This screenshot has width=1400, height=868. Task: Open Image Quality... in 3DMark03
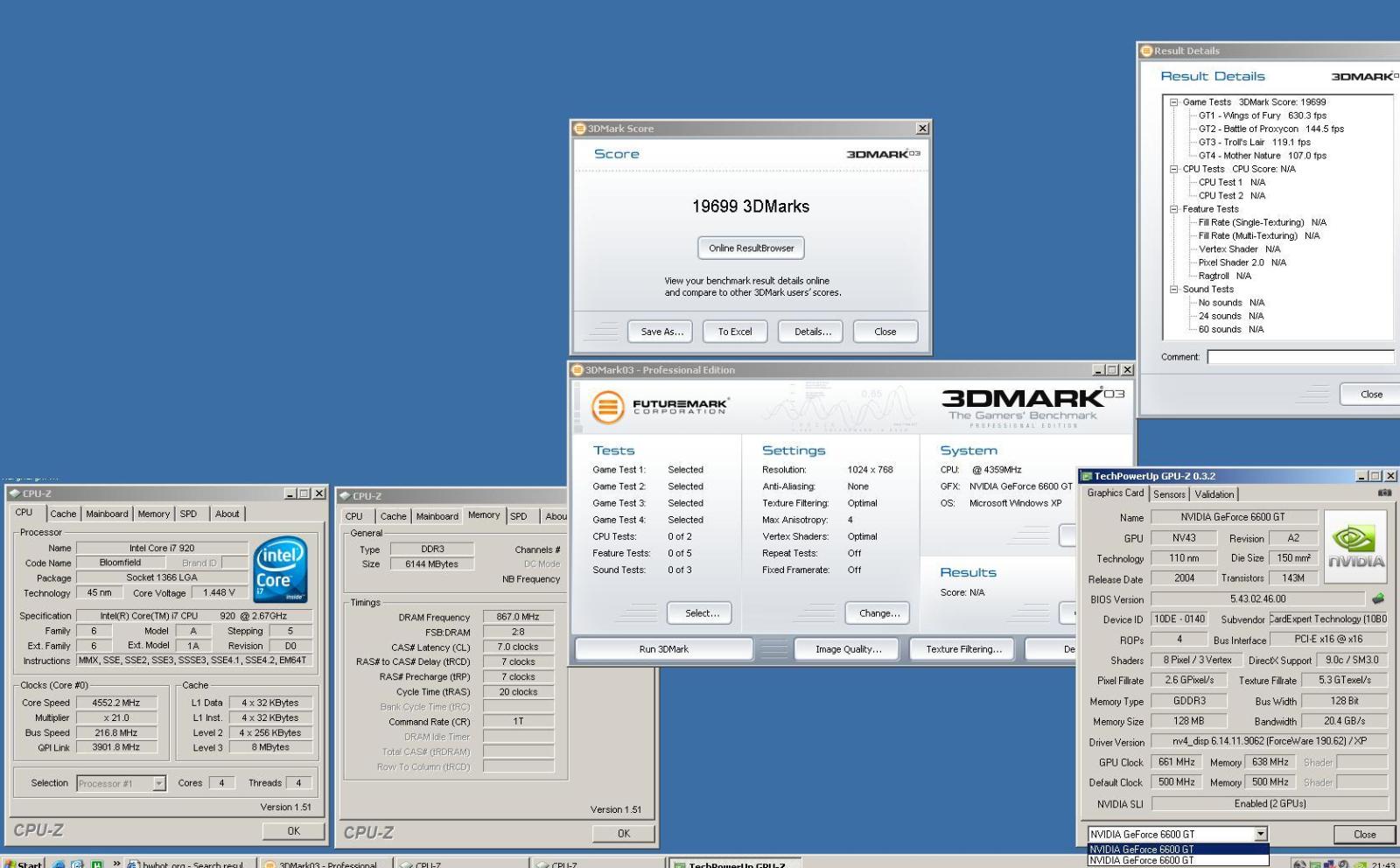848,649
